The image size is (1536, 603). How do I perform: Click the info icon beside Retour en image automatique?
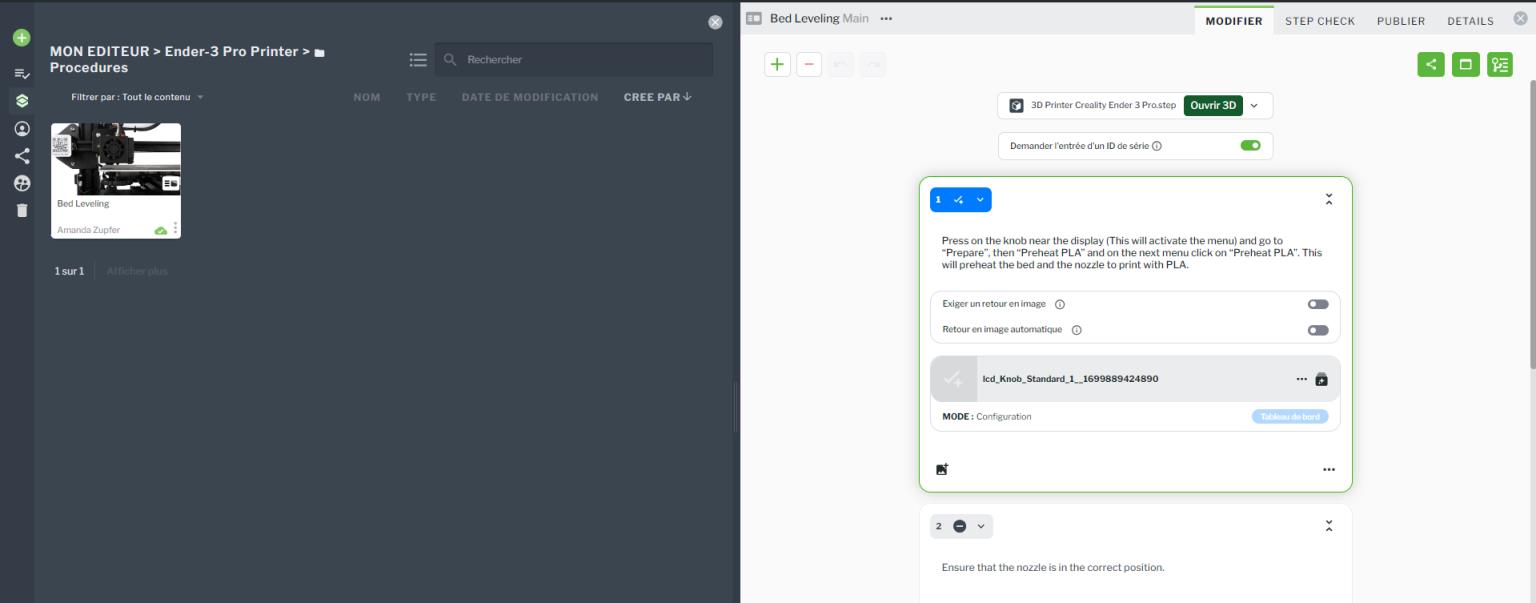coord(1077,330)
